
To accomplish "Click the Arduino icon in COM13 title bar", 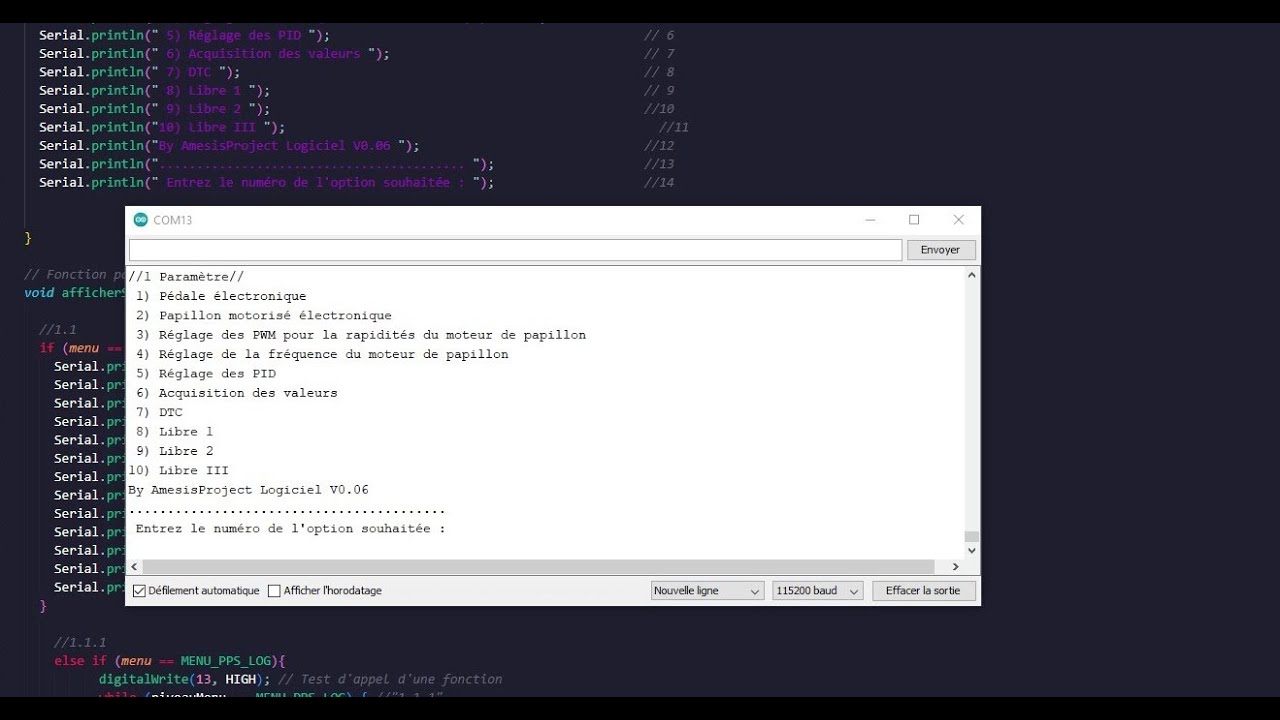I will coord(140,220).
